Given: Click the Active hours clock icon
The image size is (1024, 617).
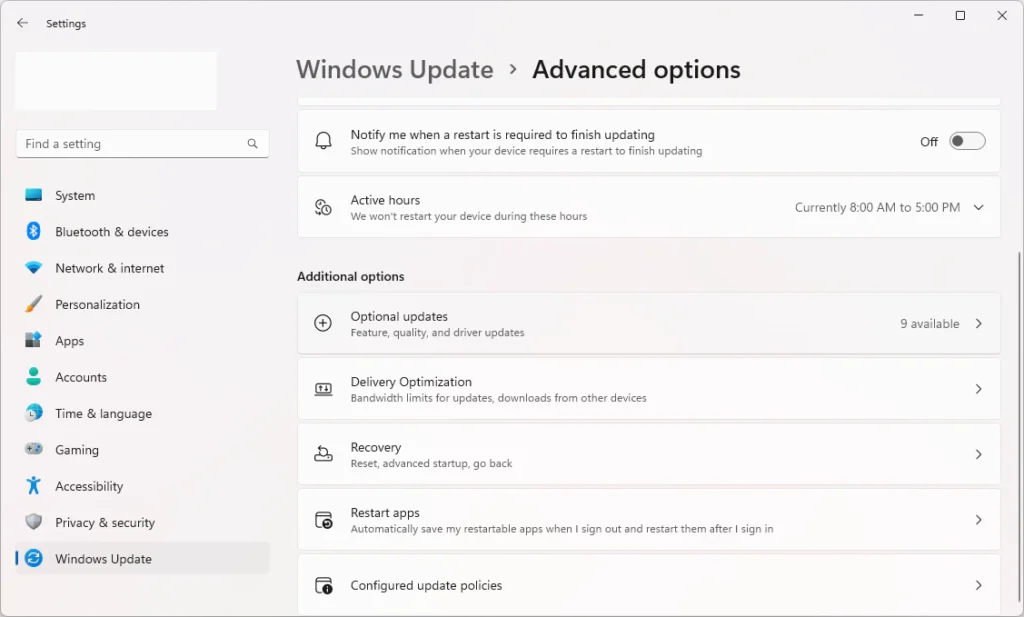Looking at the screenshot, I should 323,207.
